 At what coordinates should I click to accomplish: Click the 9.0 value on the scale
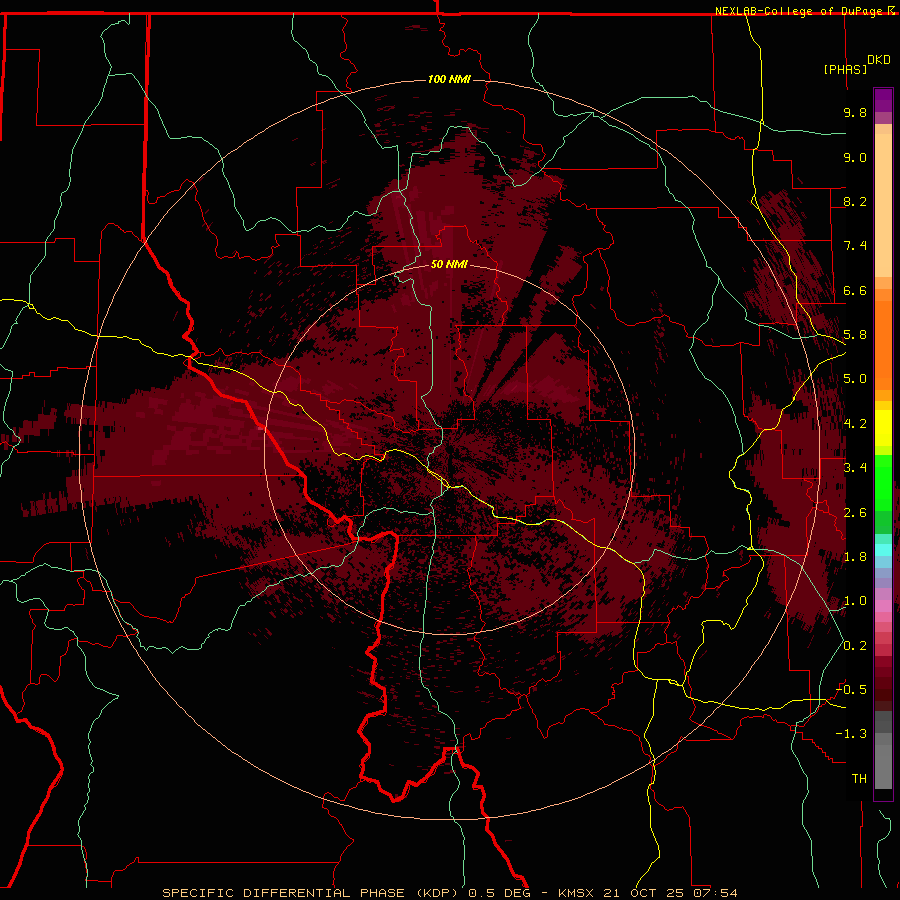[x=855, y=157]
